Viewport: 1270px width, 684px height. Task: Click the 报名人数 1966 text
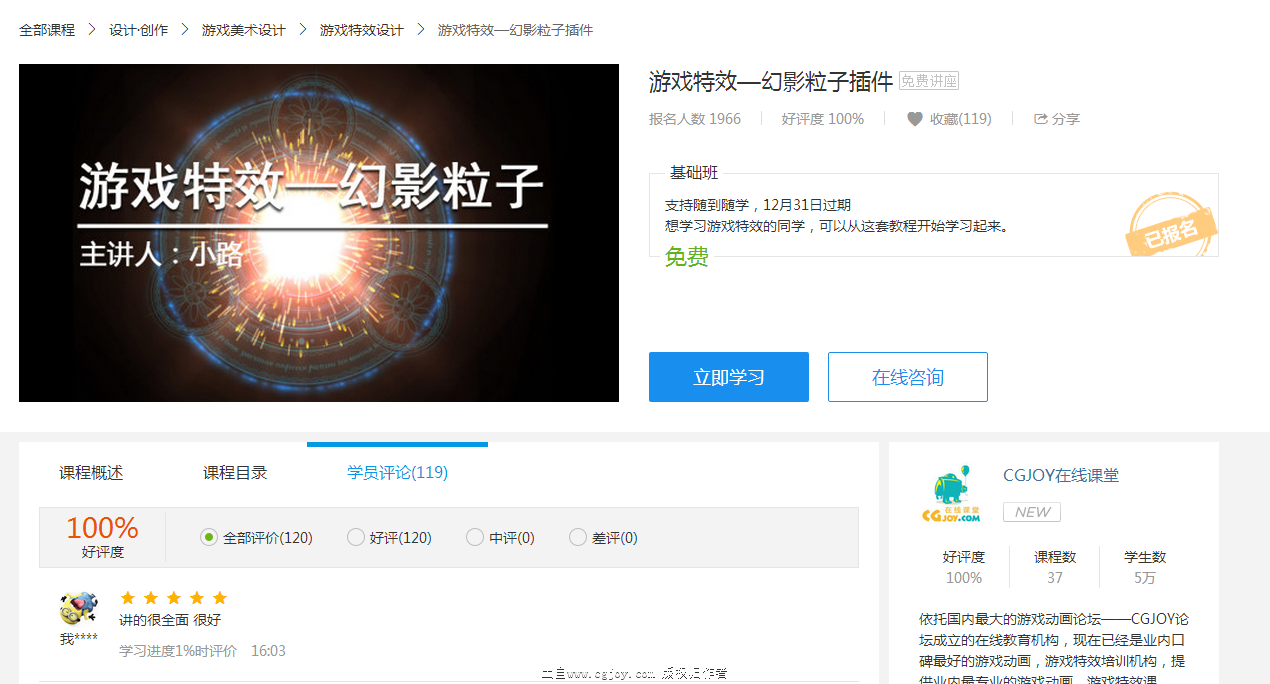[x=695, y=119]
